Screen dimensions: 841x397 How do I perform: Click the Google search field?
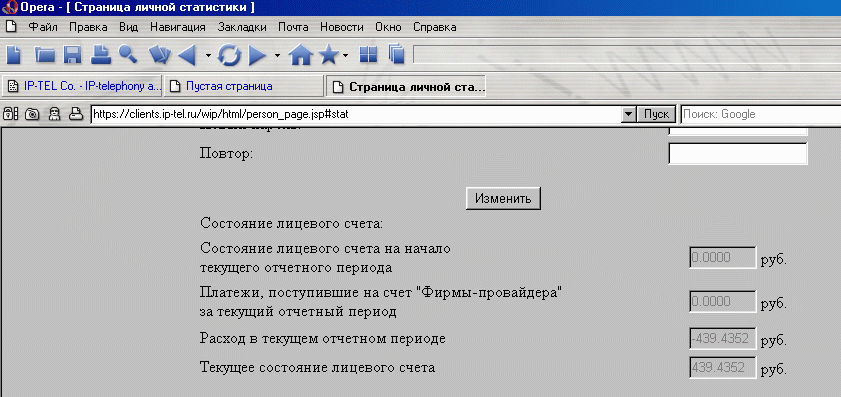coord(761,114)
